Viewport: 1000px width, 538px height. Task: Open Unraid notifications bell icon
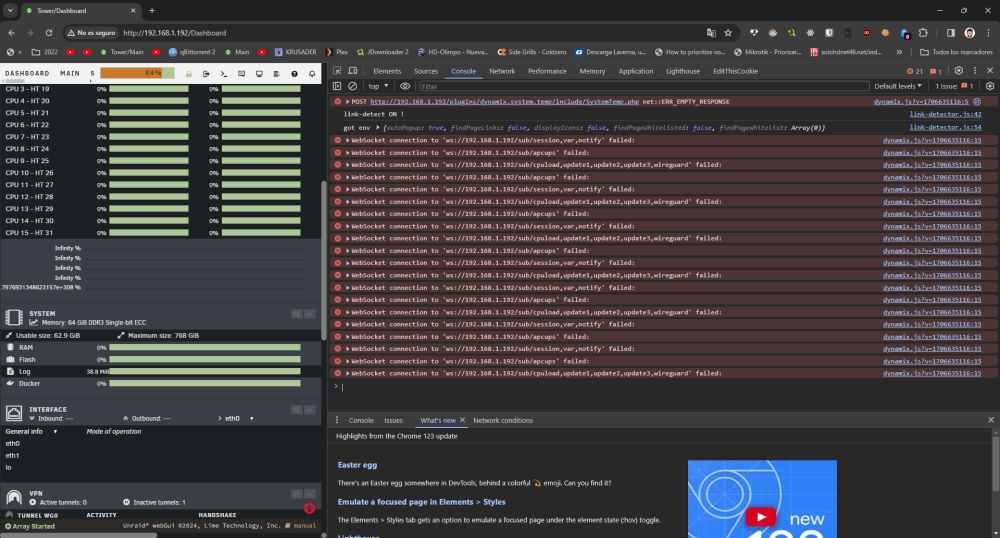[312, 74]
